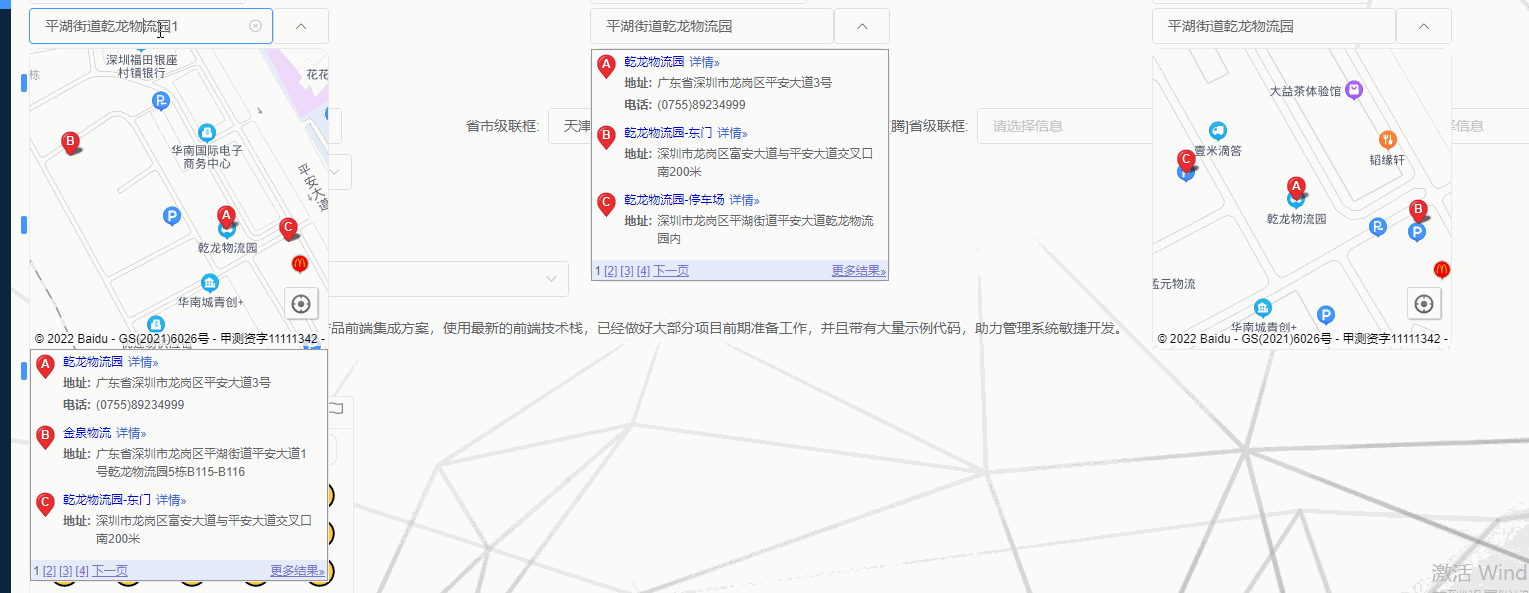Go to page [4] in the middle results

click(x=643, y=271)
